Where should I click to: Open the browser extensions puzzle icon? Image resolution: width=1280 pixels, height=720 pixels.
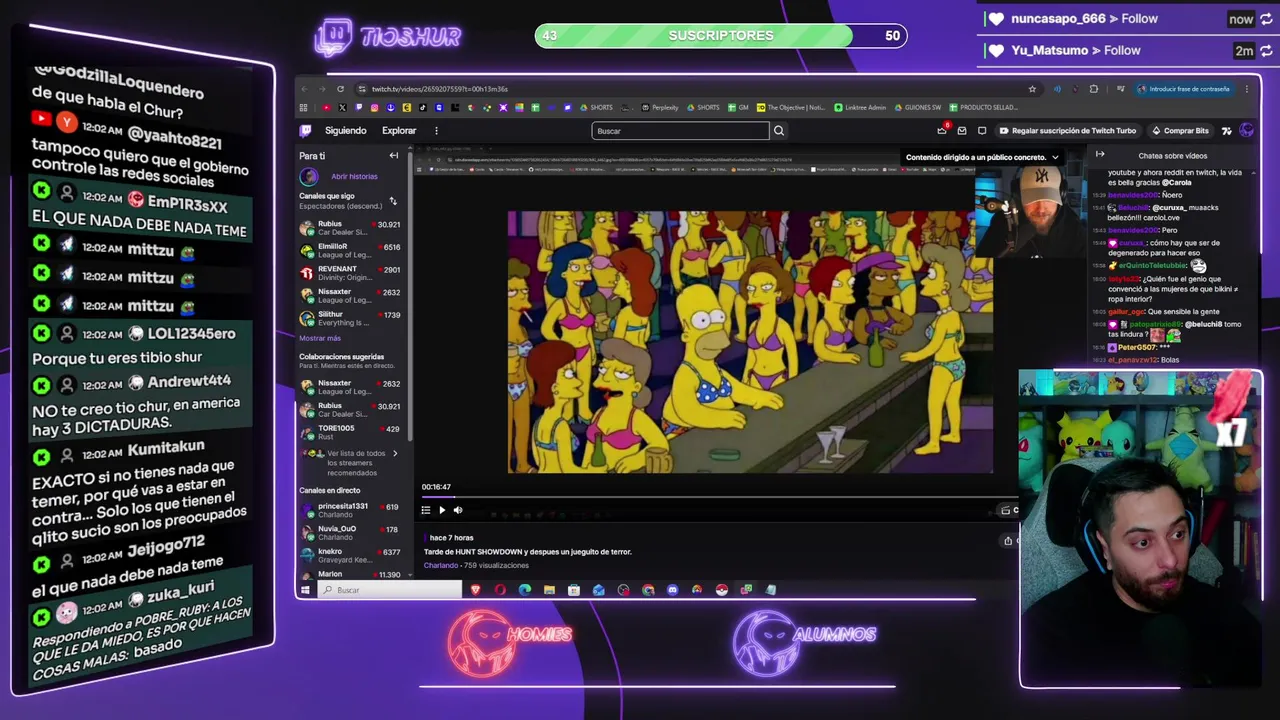point(1093,89)
